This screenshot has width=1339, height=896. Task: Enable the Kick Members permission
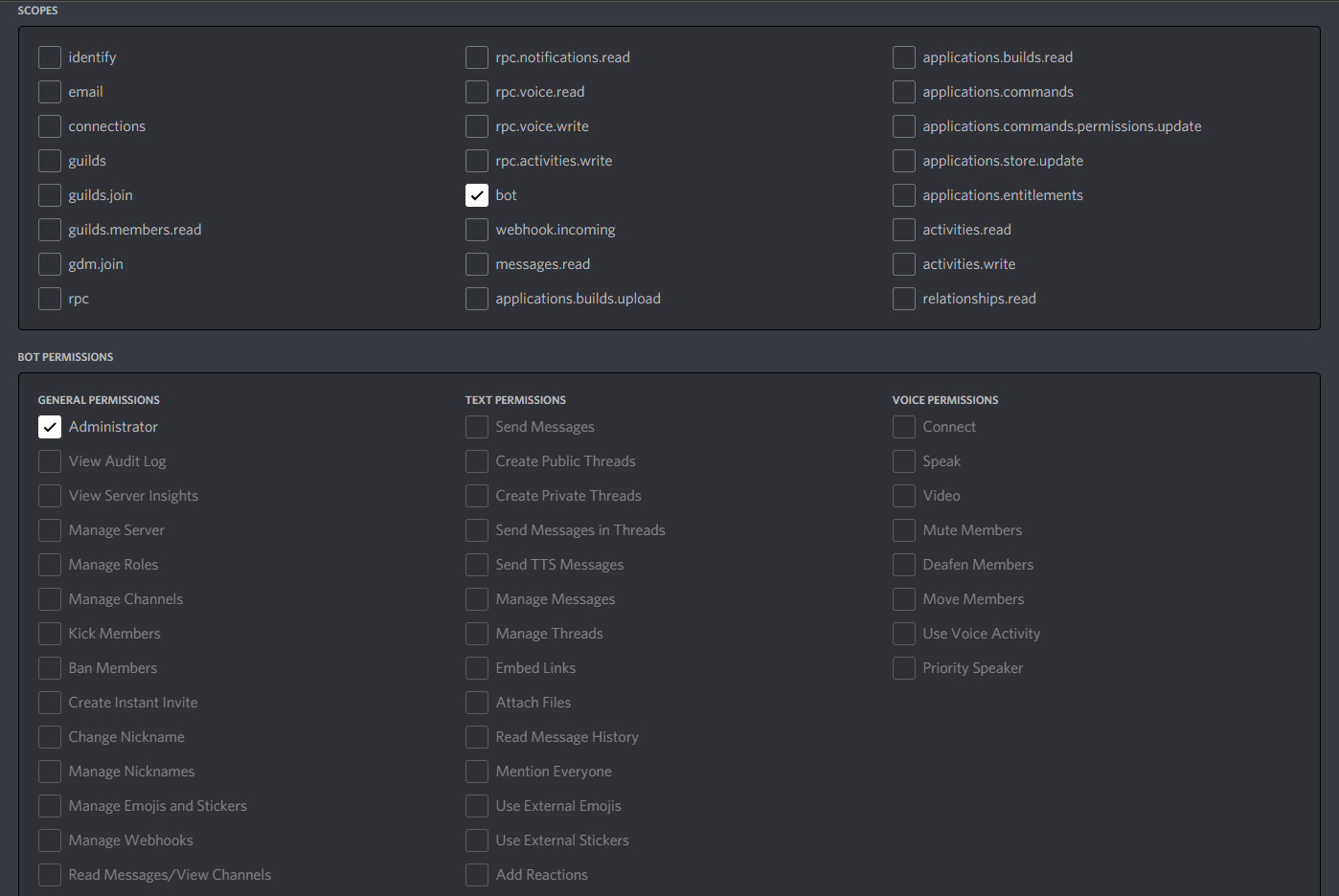tap(50, 634)
